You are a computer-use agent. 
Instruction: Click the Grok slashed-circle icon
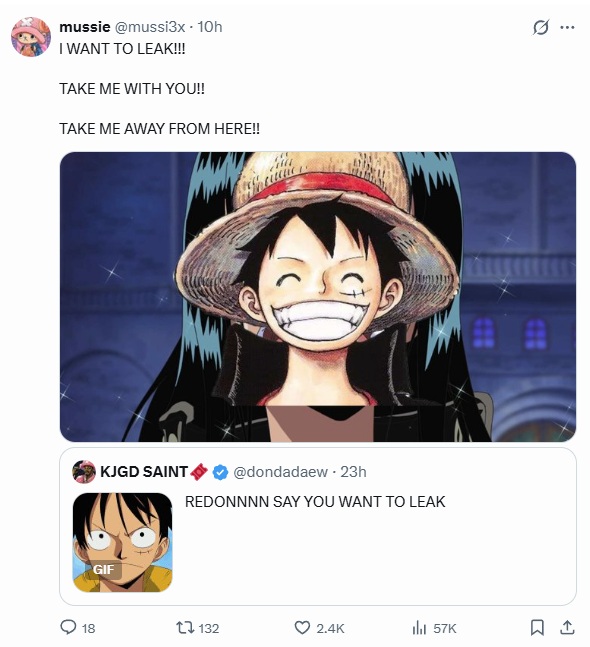[541, 28]
